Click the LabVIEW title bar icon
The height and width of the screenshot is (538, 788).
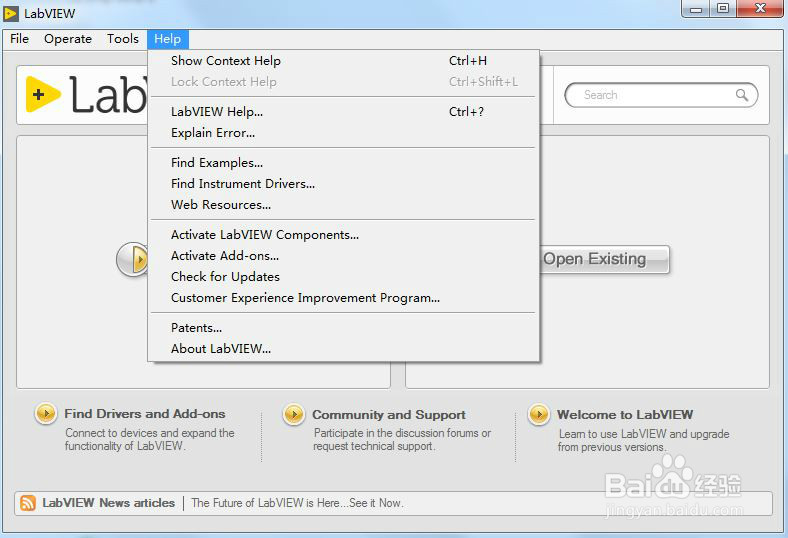tap(11, 14)
